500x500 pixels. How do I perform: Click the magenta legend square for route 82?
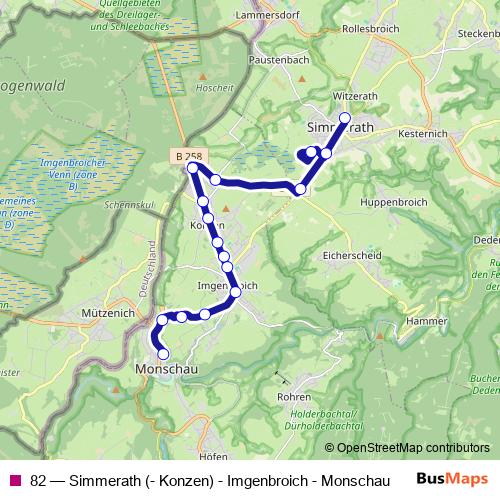click(16, 480)
